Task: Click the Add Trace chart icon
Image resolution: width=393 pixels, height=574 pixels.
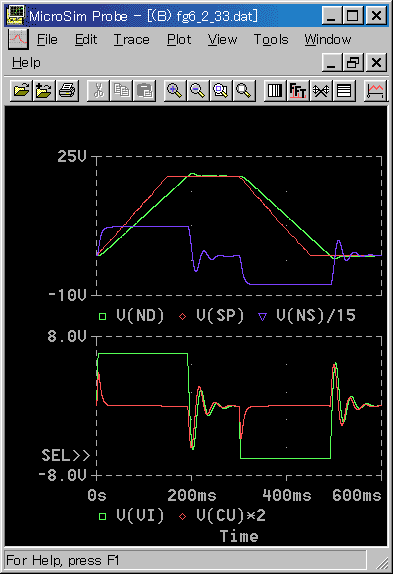Action: pos(376,90)
